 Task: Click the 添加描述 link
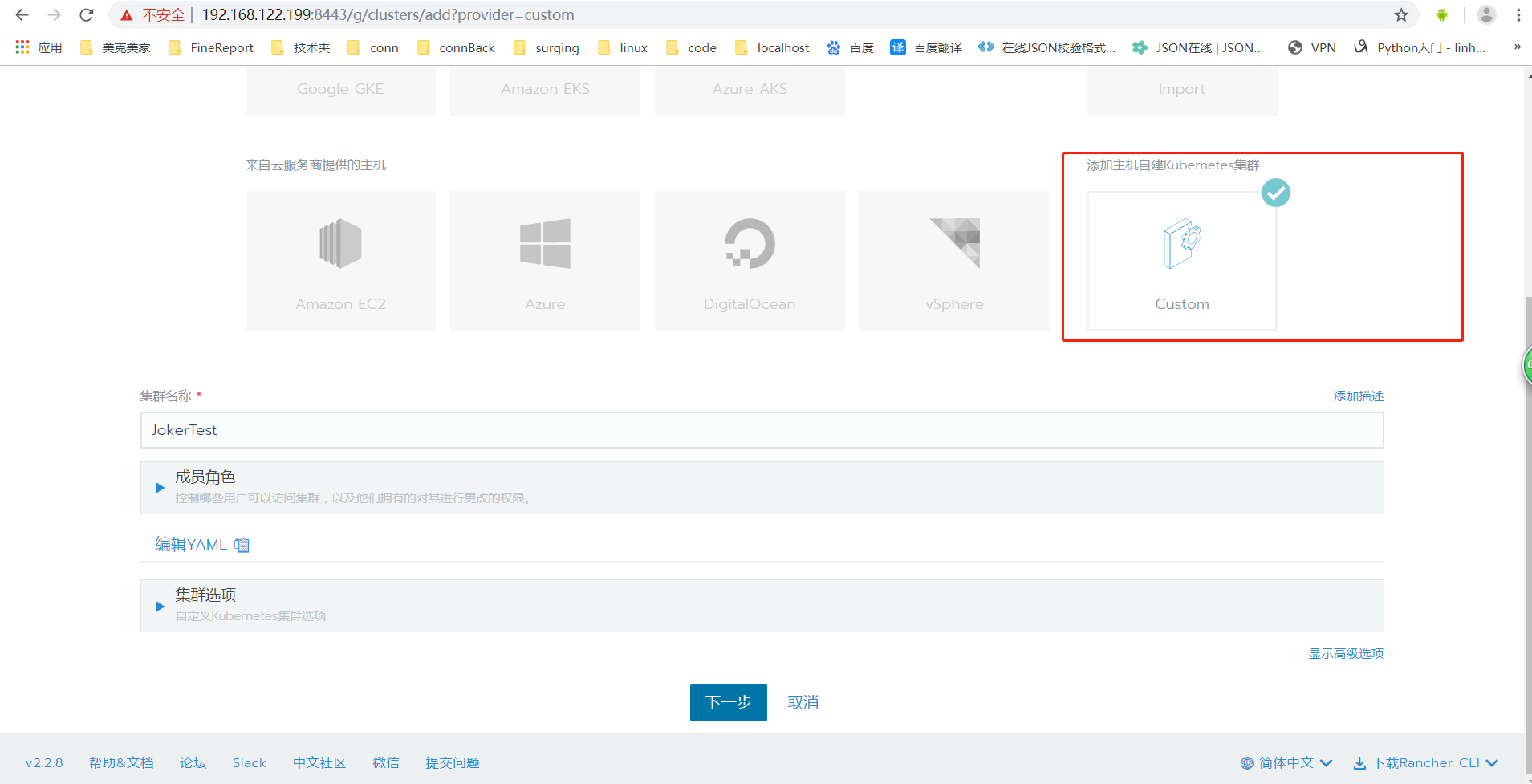(x=1358, y=396)
